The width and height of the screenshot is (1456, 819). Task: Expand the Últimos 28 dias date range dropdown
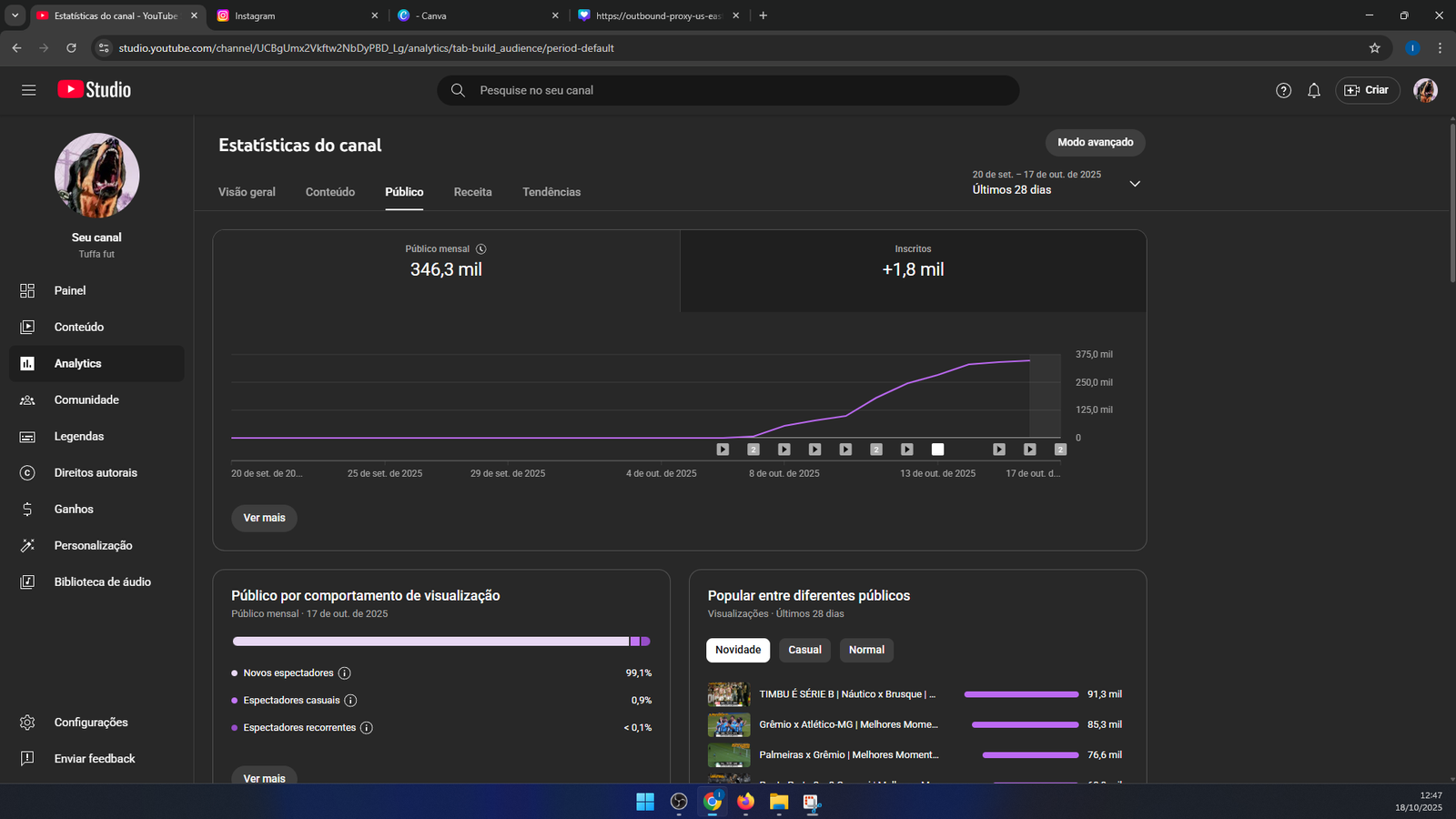pyautogui.click(x=1134, y=184)
